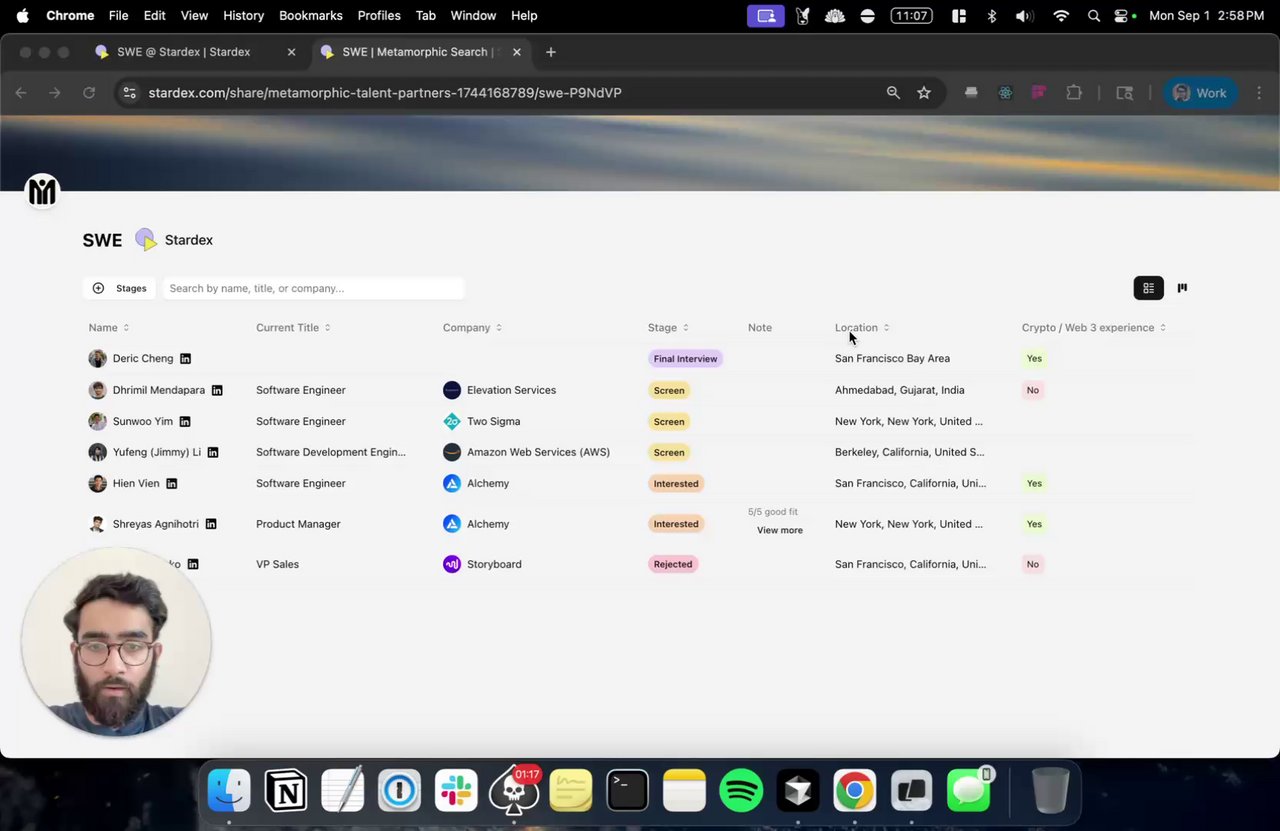Reload the Stardex page

(89, 93)
